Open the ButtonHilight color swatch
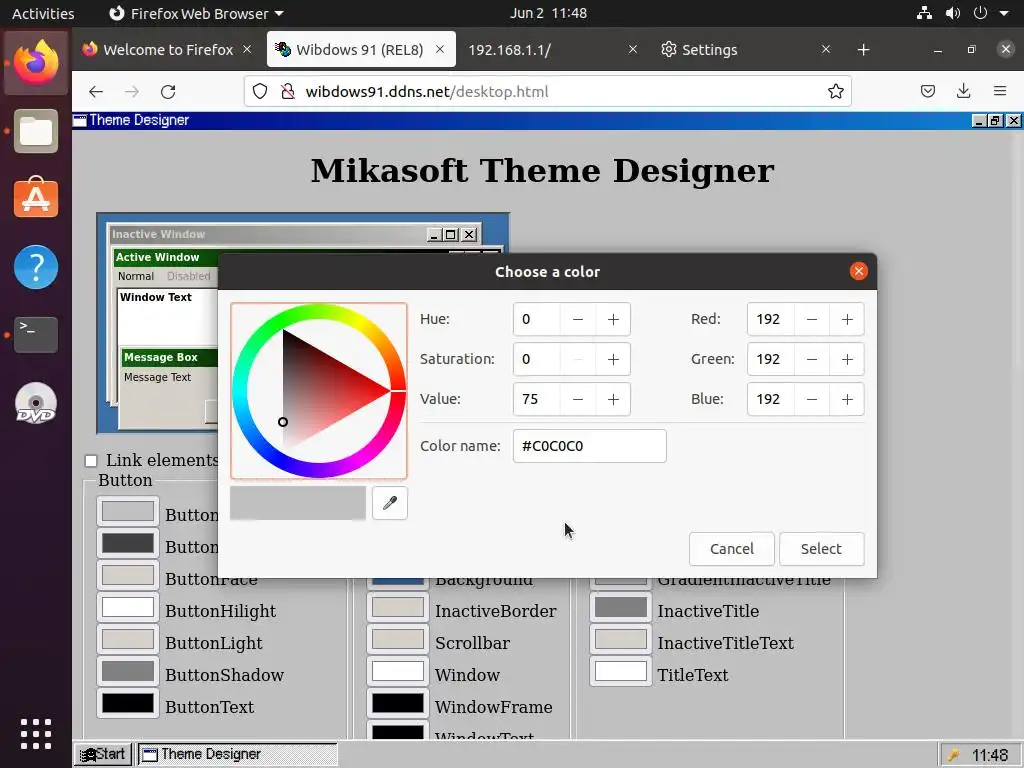 tap(128, 607)
